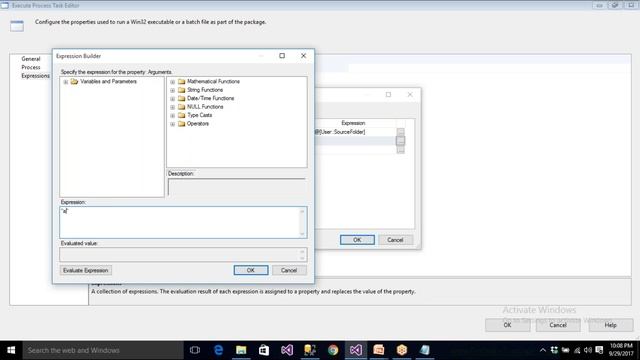Open Google Chrome from the taskbar

pos(333,350)
